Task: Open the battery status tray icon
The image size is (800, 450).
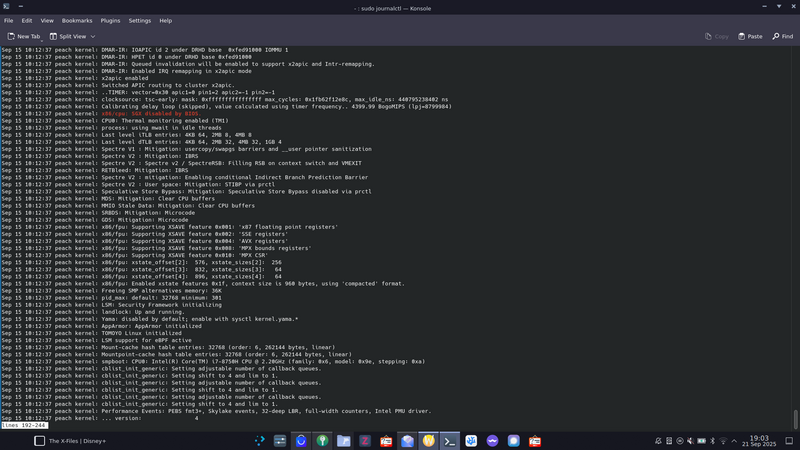Action: pos(702,441)
